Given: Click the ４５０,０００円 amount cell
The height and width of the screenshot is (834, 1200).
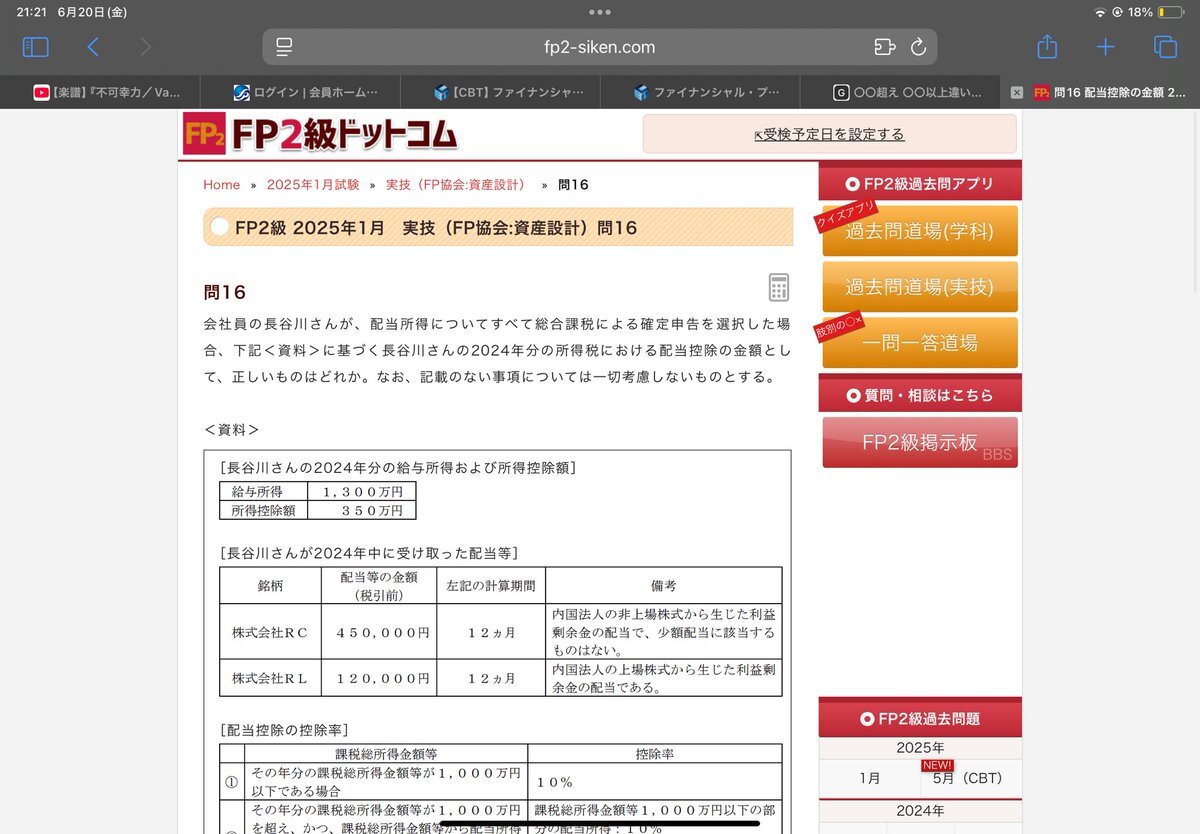Looking at the screenshot, I should 379,632.
